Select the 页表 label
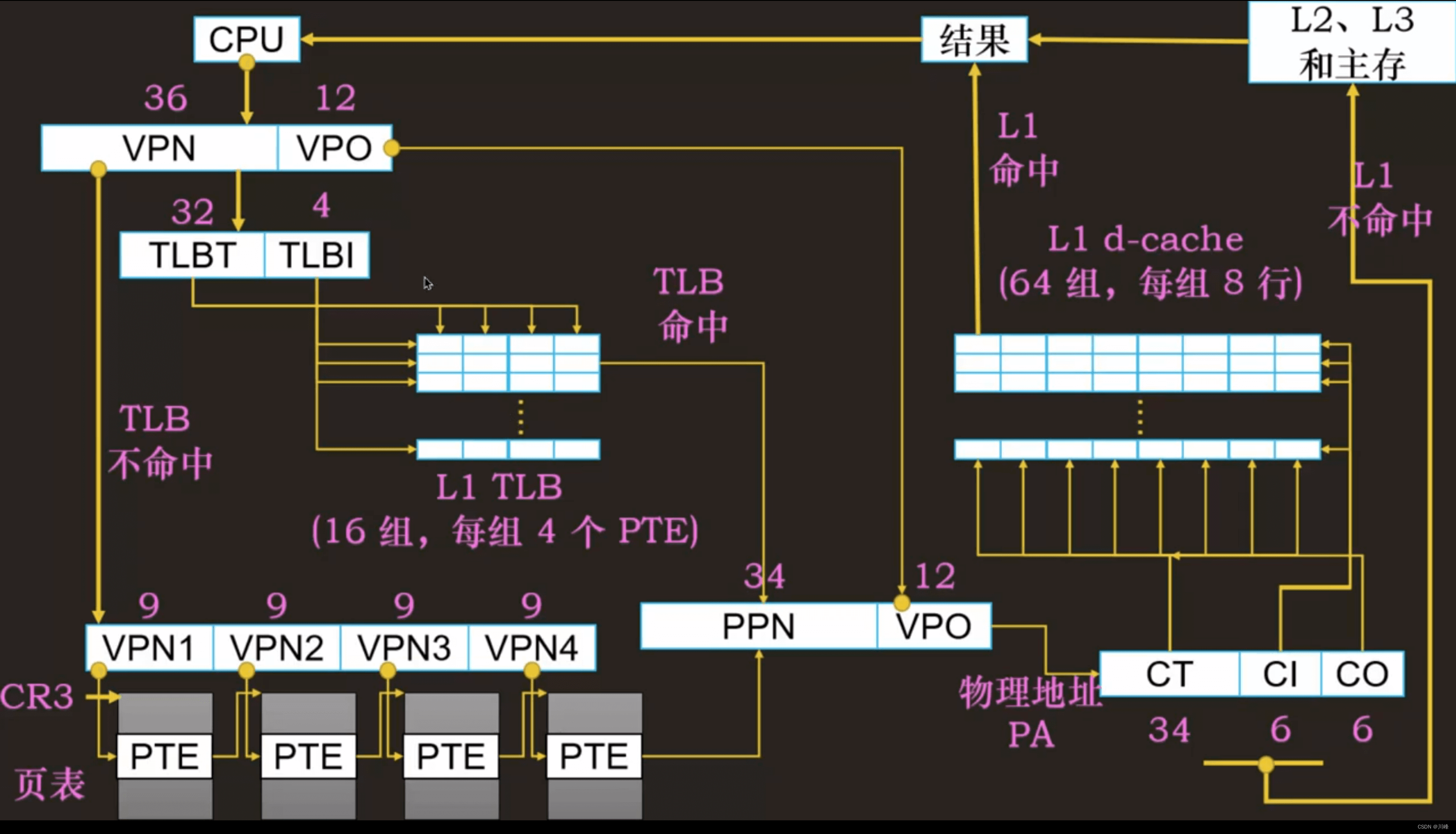The image size is (1456, 834). coord(49,784)
